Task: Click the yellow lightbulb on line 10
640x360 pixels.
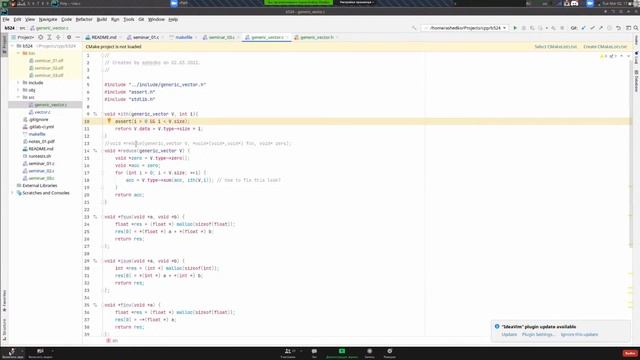Action: coord(109,121)
